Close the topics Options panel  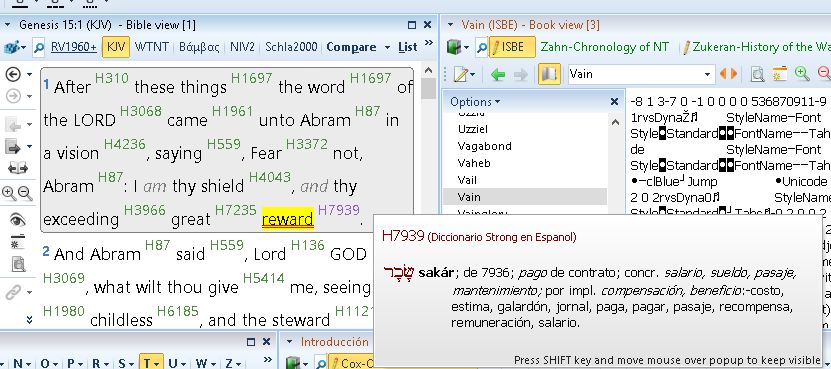pos(614,102)
